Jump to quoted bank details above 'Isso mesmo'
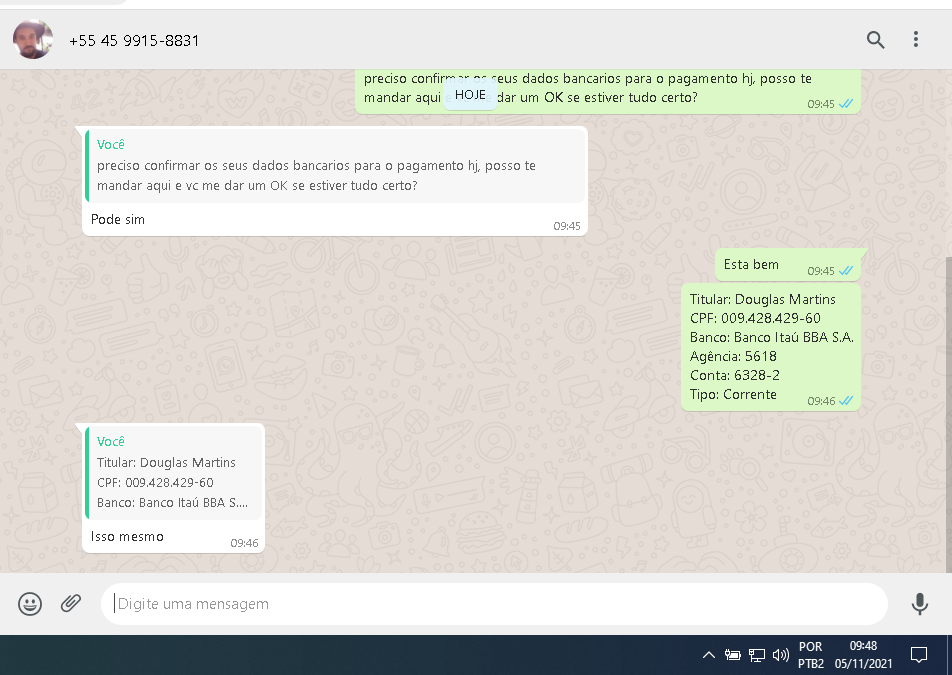 tap(174, 472)
